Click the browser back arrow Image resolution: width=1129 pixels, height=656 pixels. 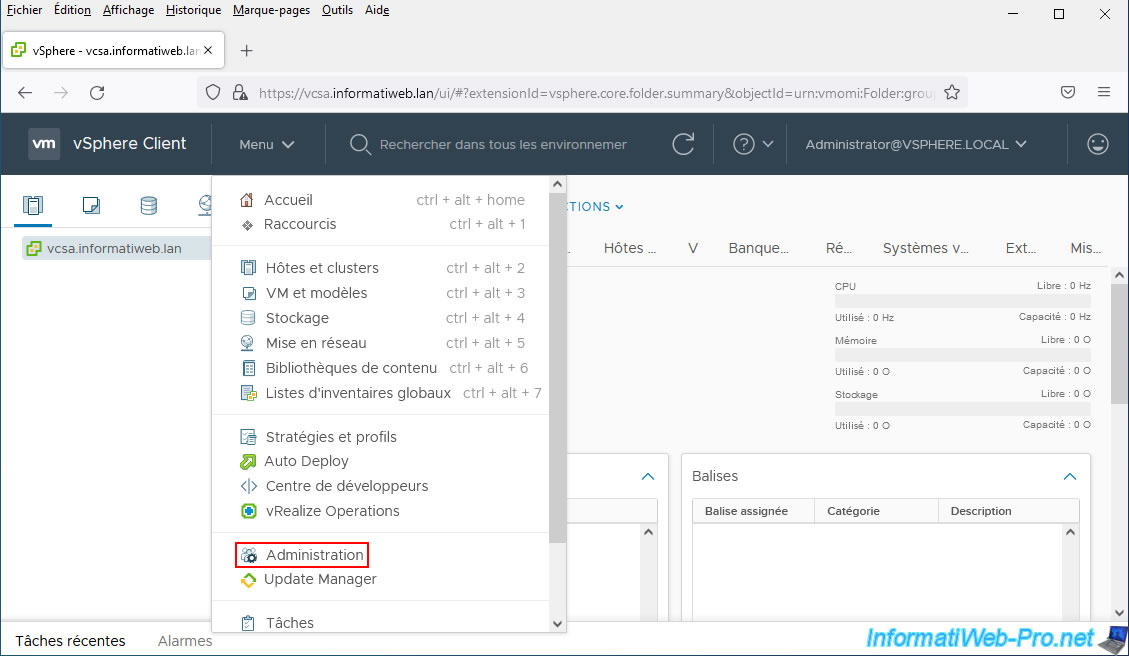click(25, 92)
